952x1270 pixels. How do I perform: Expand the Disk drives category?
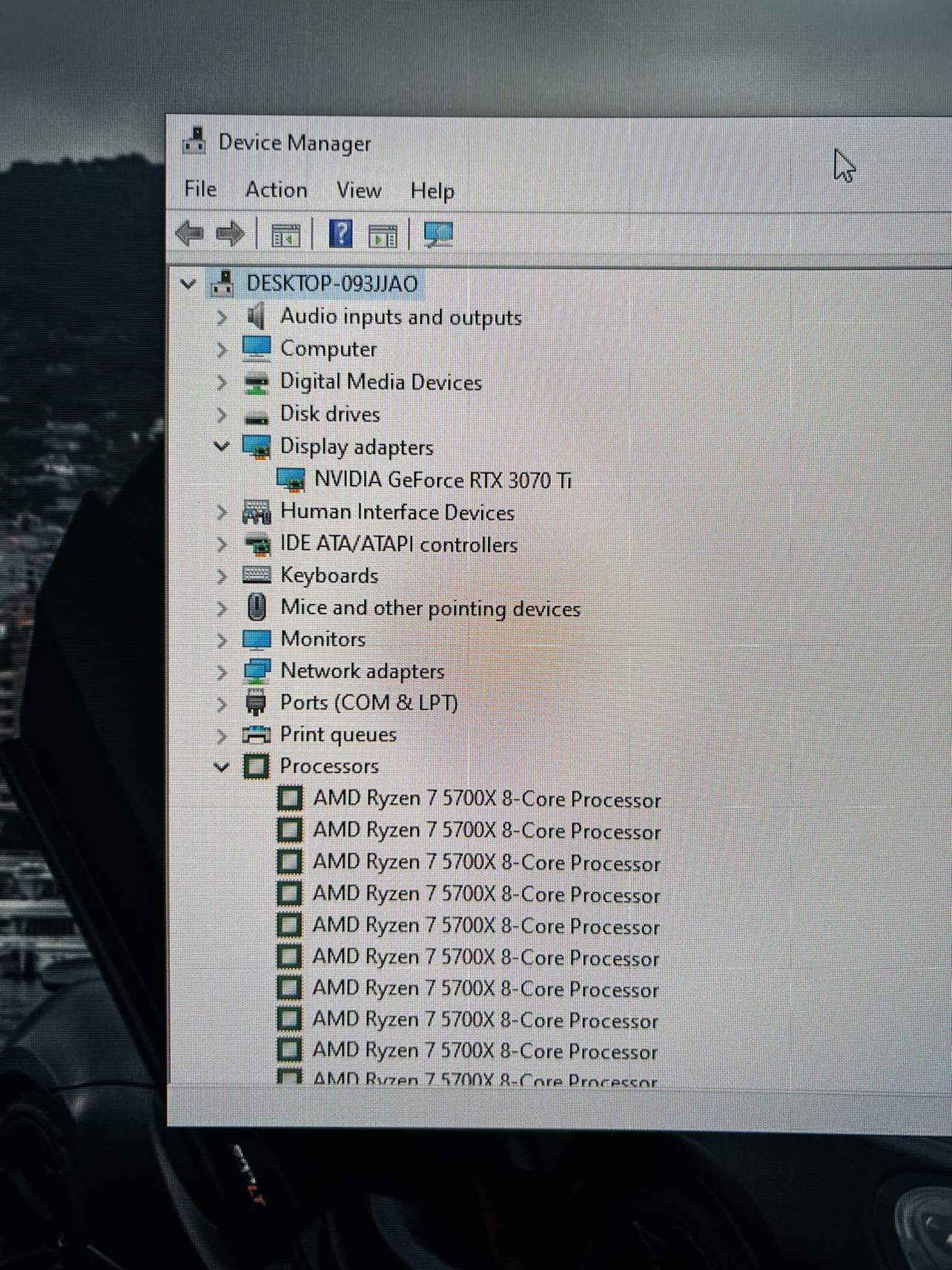click(x=222, y=415)
